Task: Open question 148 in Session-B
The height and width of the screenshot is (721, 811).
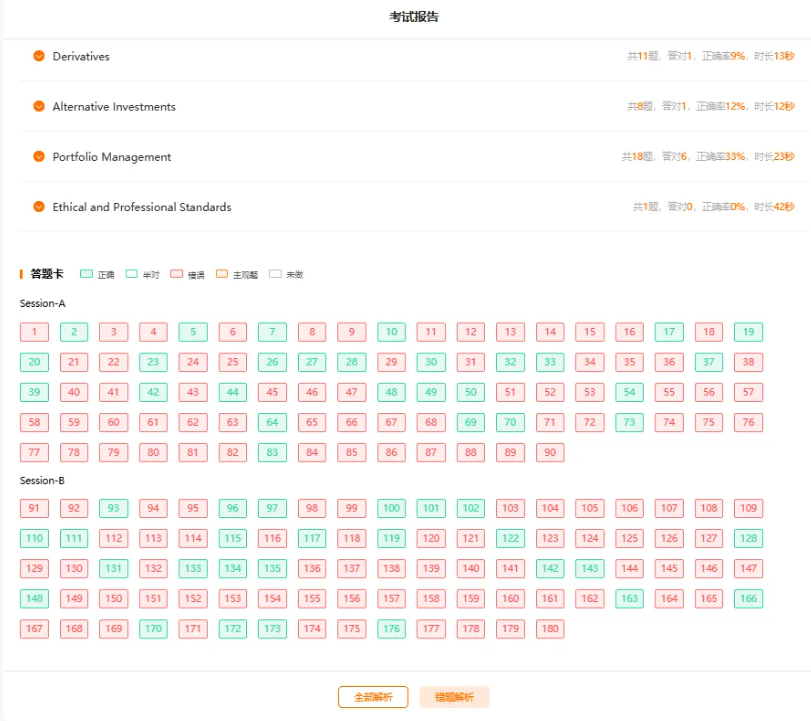Action: click(34, 598)
